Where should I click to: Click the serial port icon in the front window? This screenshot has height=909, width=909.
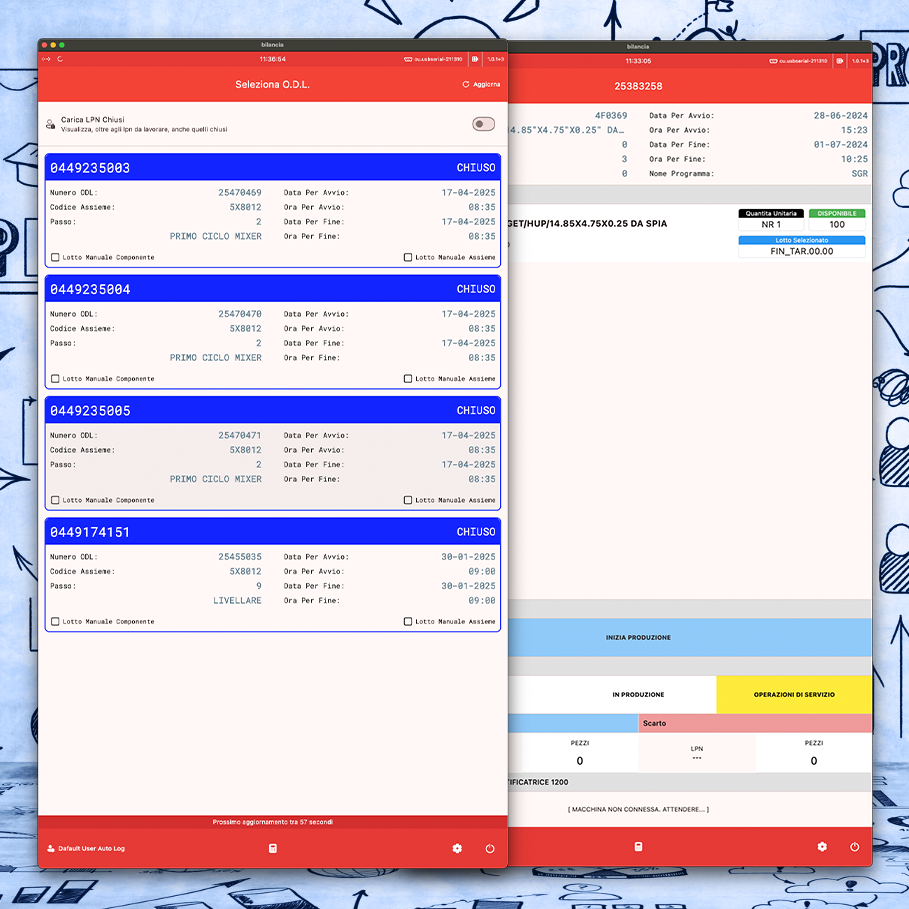[408, 59]
